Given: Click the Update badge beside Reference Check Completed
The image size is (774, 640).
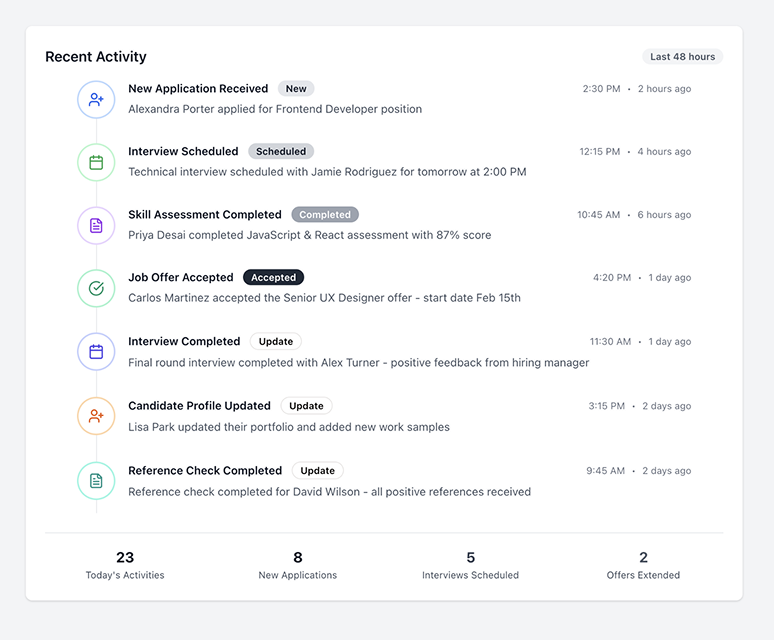Looking at the screenshot, I should [x=317, y=470].
